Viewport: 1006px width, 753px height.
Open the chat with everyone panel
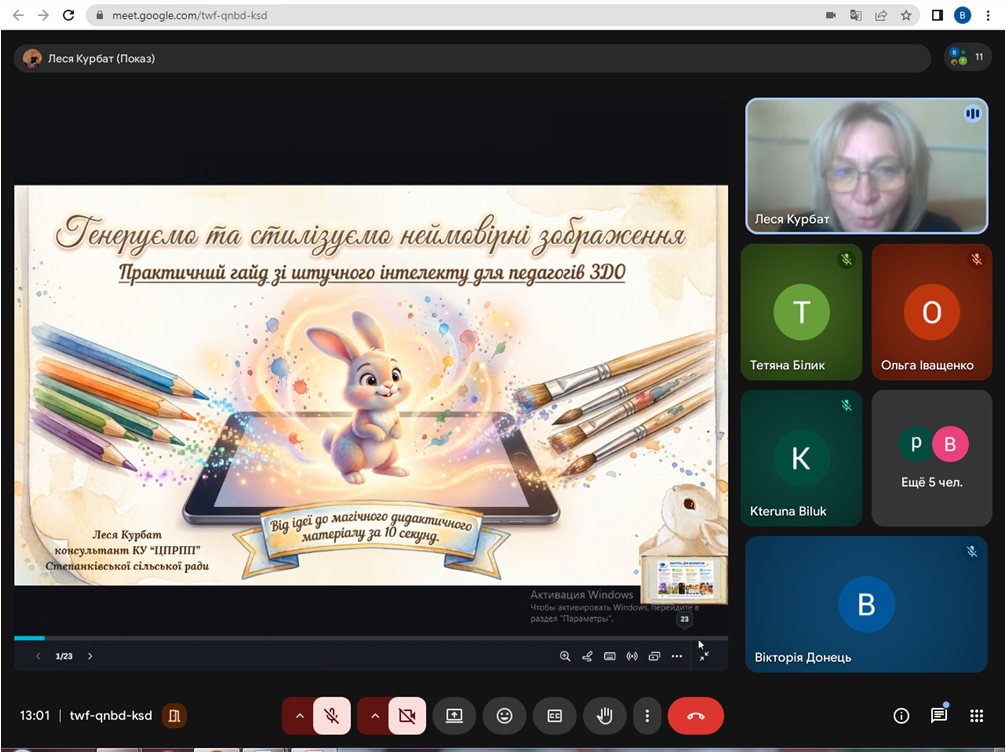tap(939, 716)
